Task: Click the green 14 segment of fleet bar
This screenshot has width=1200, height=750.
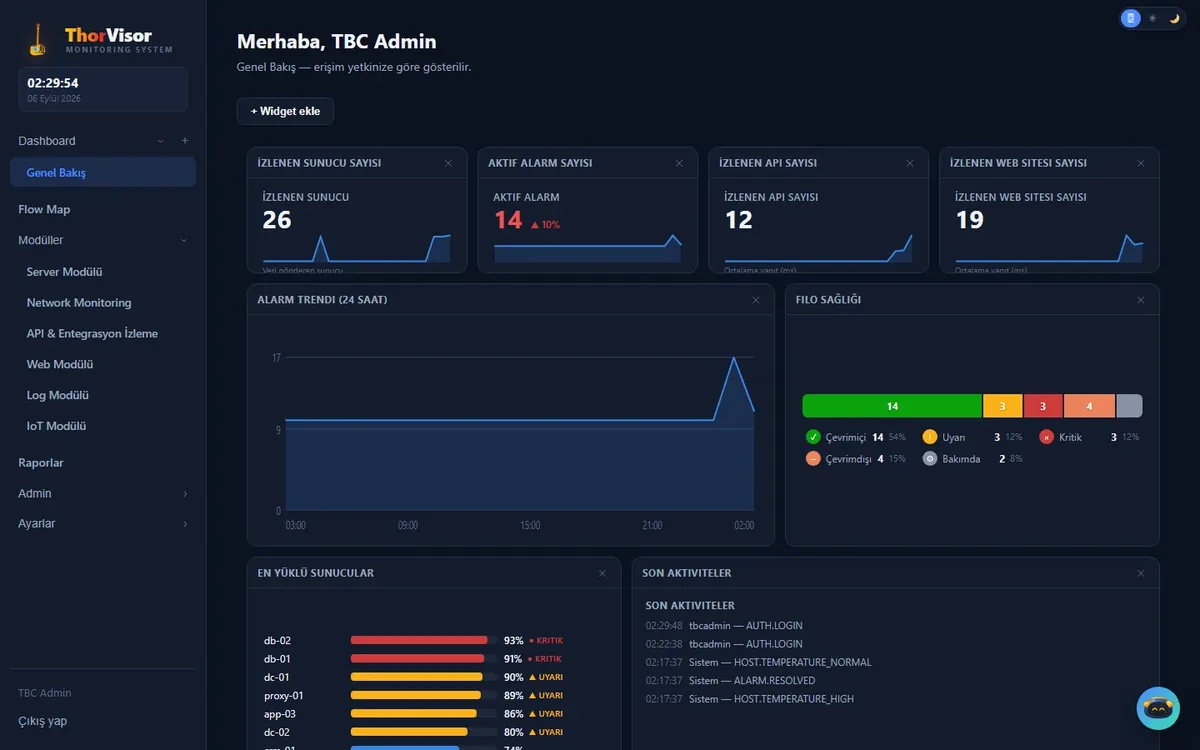Action: 892,406
